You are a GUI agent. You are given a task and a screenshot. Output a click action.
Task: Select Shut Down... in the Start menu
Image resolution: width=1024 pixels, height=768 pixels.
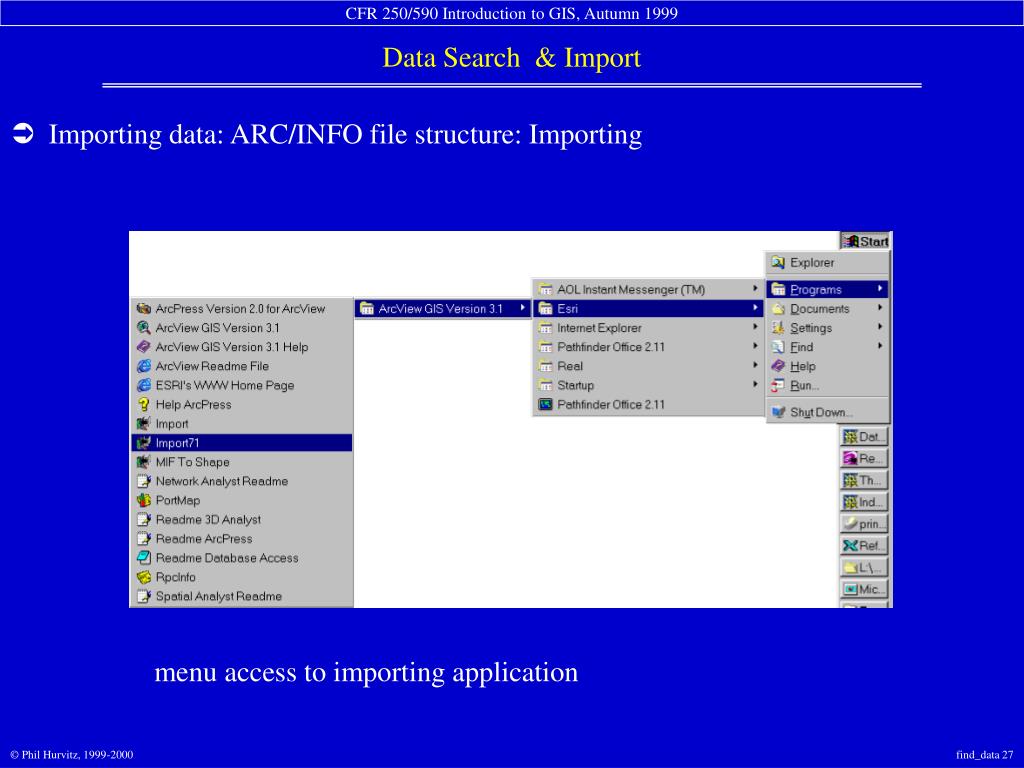pos(827,412)
